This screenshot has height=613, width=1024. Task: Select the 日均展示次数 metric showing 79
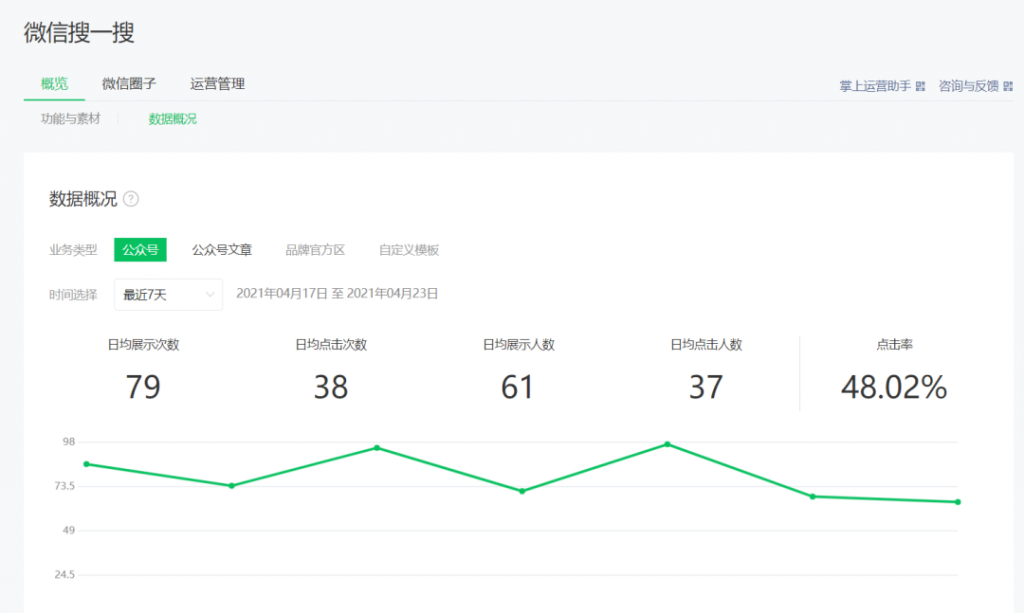[x=144, y=371]
